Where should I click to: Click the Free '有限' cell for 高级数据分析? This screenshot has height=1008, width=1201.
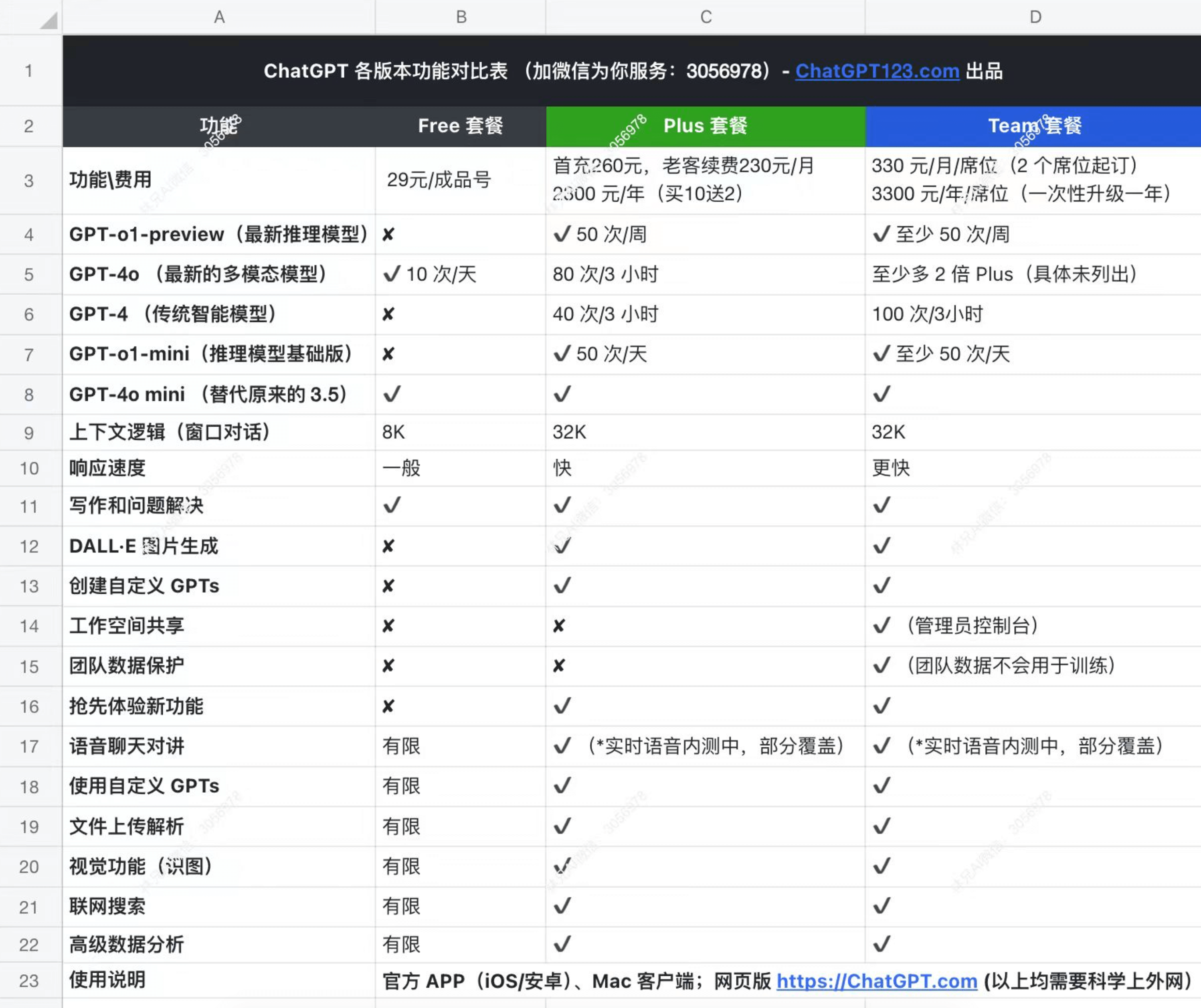coord(461,945)
